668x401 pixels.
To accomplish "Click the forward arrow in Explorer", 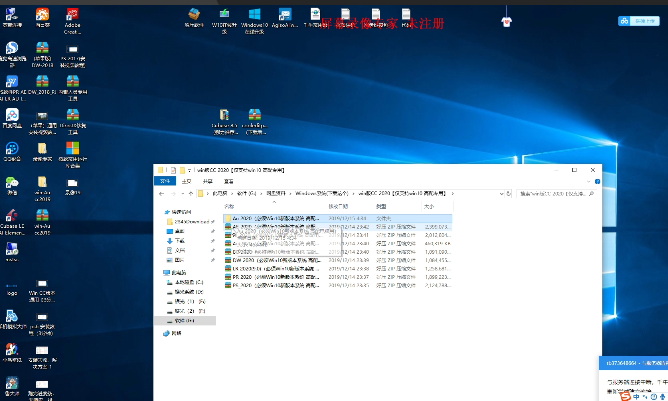I will tap(173, 193).
